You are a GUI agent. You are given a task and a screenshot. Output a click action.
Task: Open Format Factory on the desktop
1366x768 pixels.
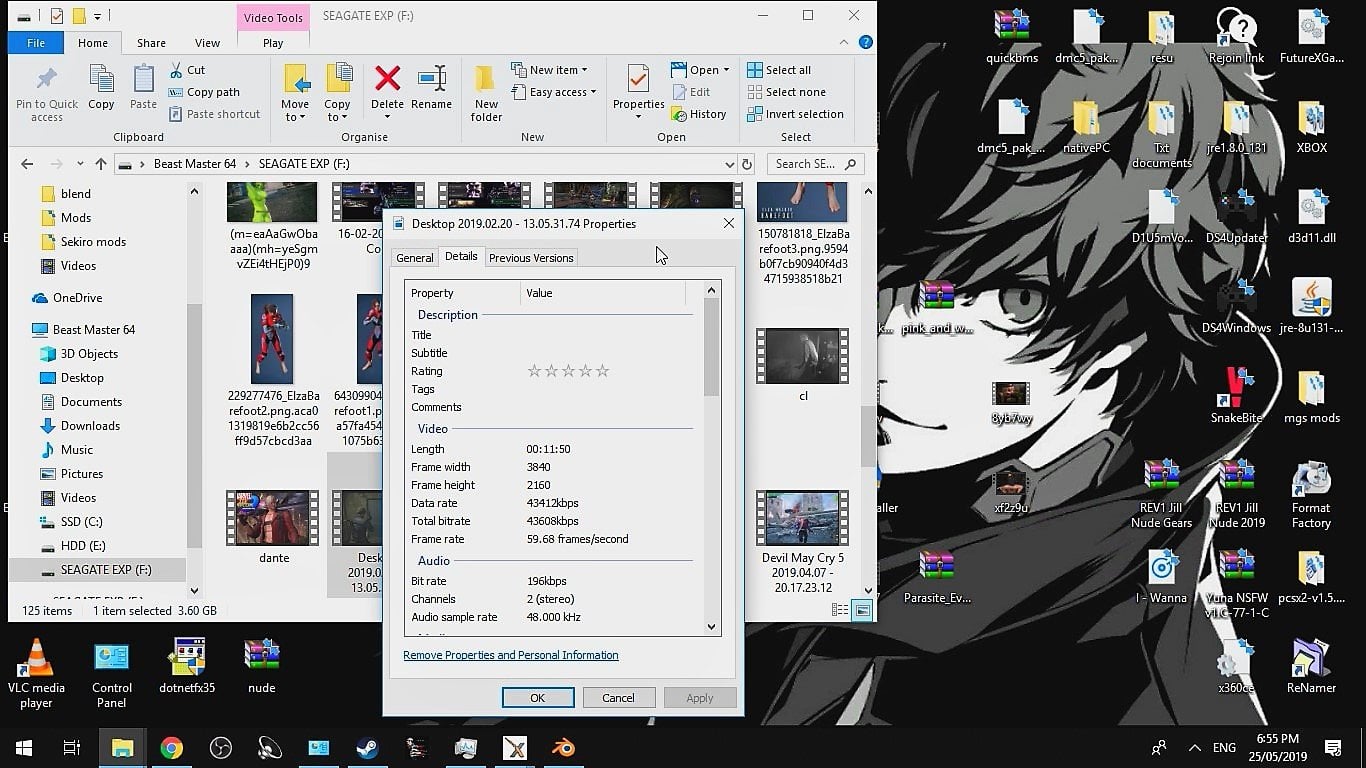point(1311,495)
